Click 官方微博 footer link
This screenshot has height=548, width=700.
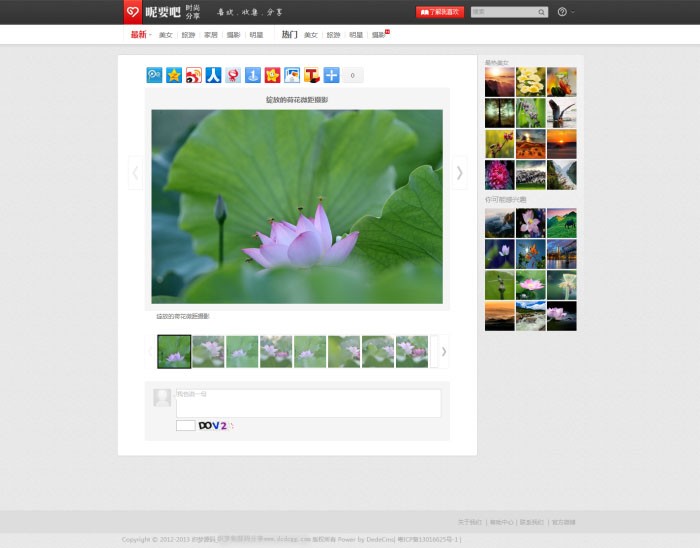coord(563,522)
